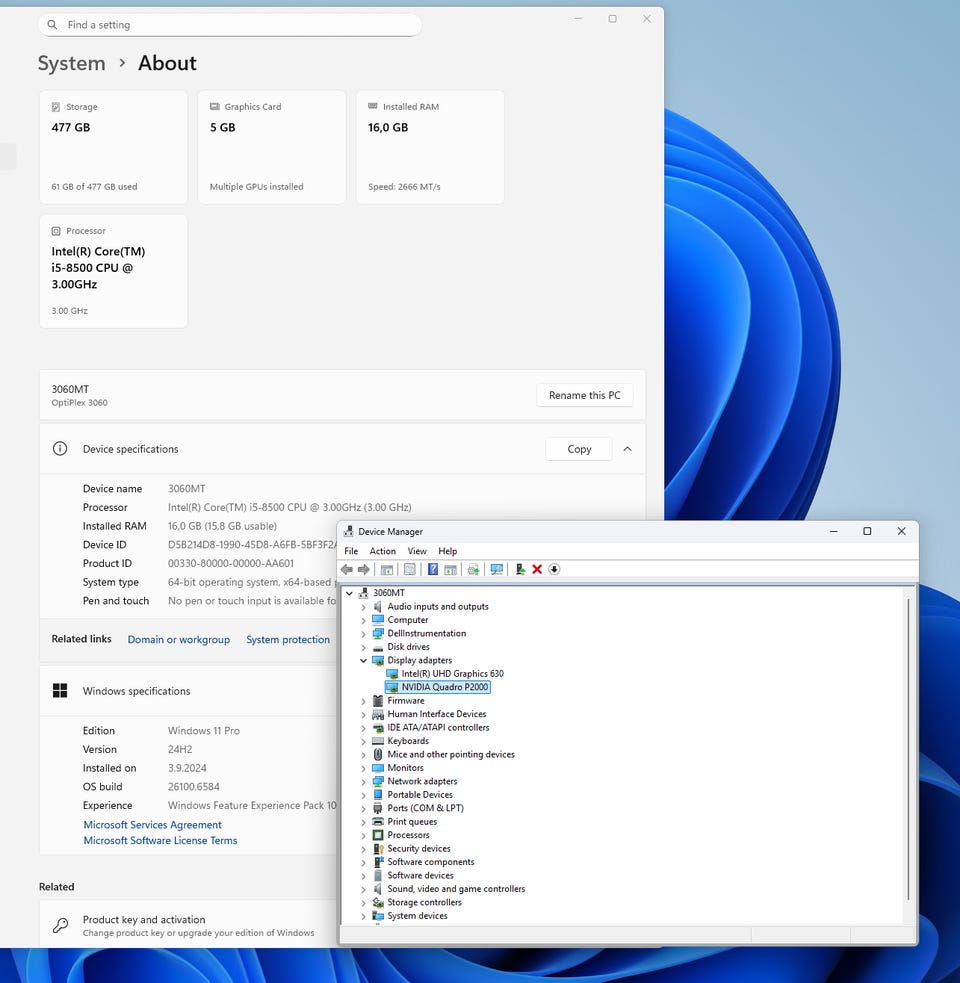Image resolution: width=960 pixels, height=983 pixels.
Task: Open the Microsoft Services Agreement link
Action: click(152, 825)
